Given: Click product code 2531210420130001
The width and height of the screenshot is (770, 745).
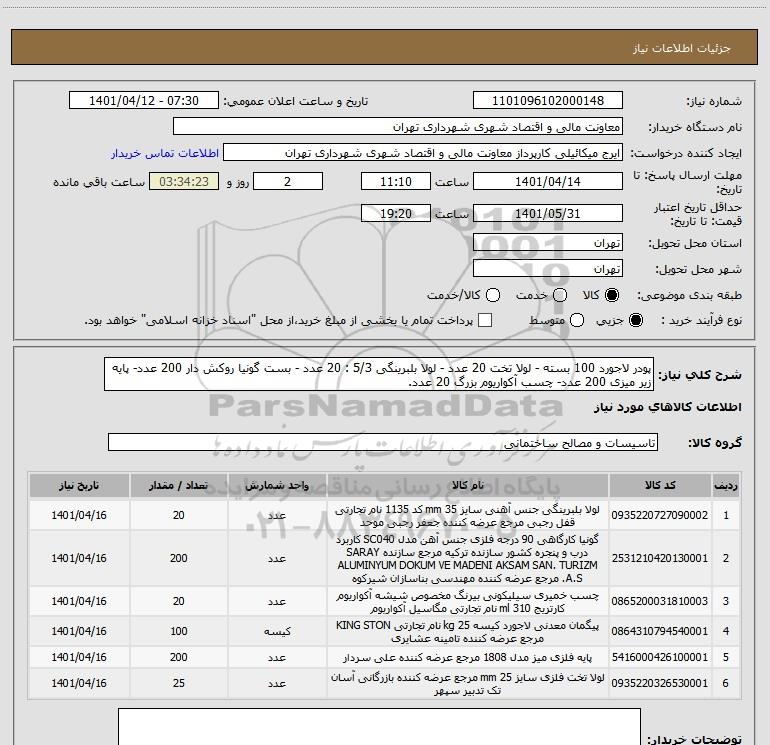Looking at the screenshot, I should pyautogui.click(x=660, y=558).
